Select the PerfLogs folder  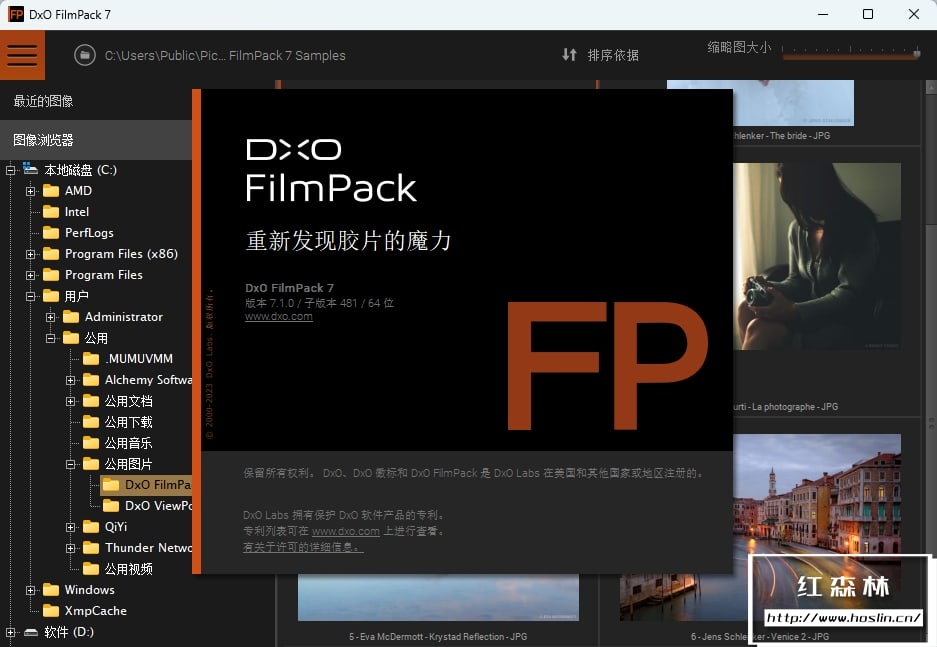point(89,233)
